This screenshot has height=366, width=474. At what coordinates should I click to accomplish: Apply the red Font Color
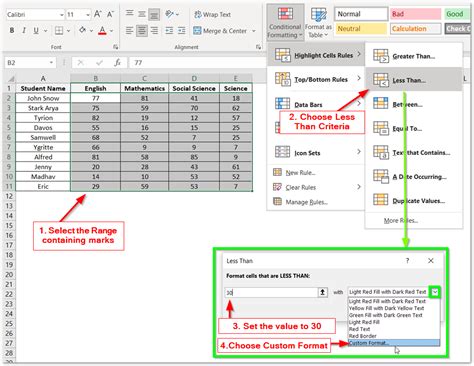click(x=102, y=31)
